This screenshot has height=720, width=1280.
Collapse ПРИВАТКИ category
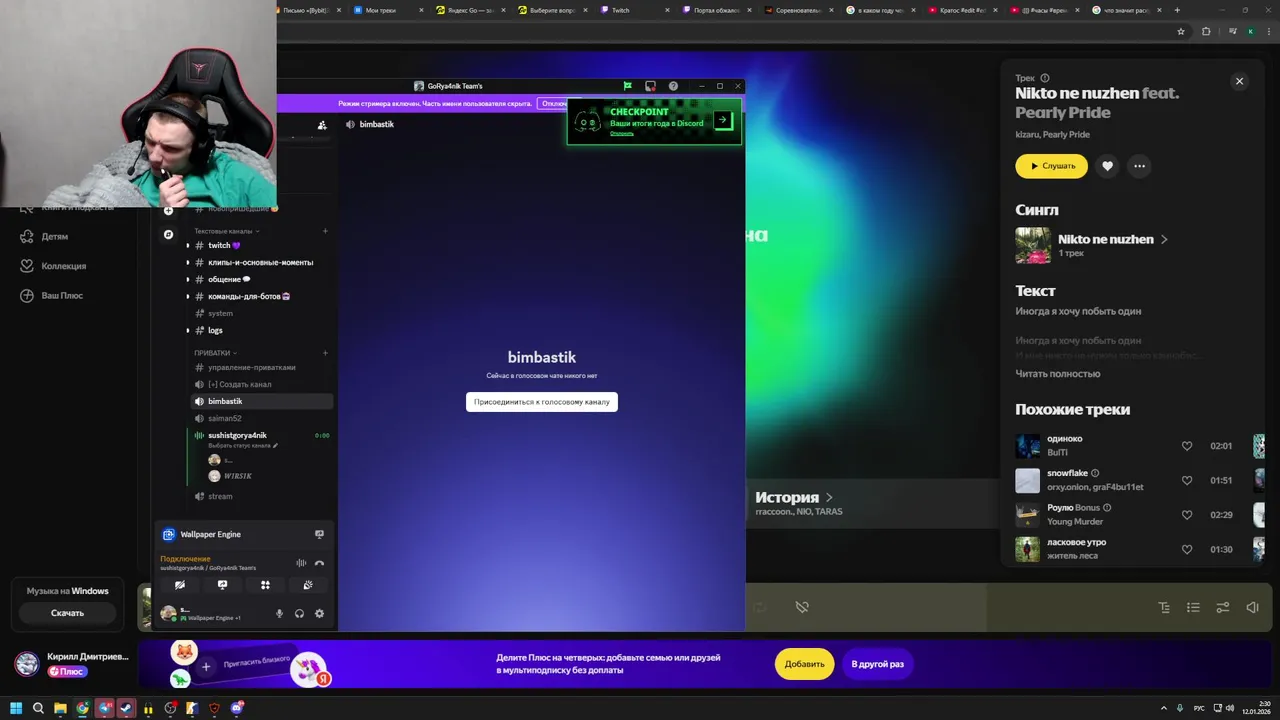[215, 353]
